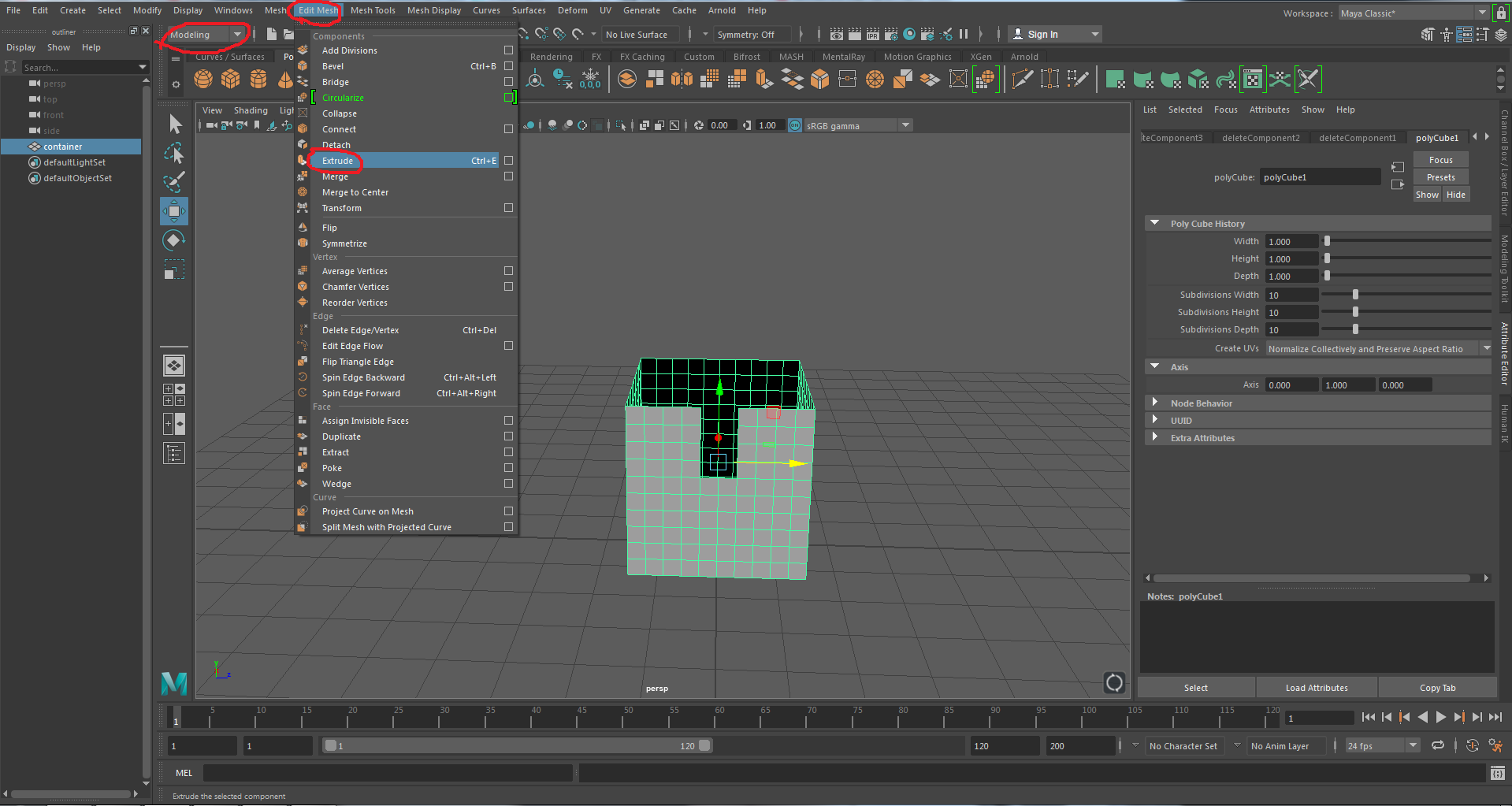
Task: Click the snowflake Freeze Transformations icon
Action: pyautogui.click(x=590, y=79)
